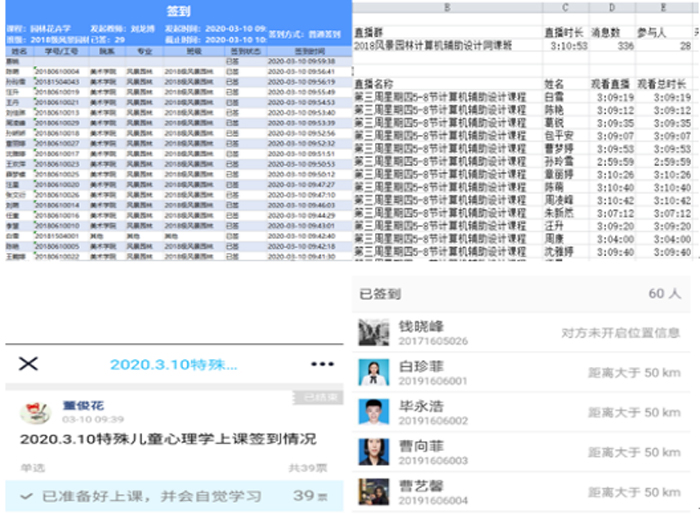Tap 白珍菲's profile picture
700x517 pixels.
click(x=374, y=373)
